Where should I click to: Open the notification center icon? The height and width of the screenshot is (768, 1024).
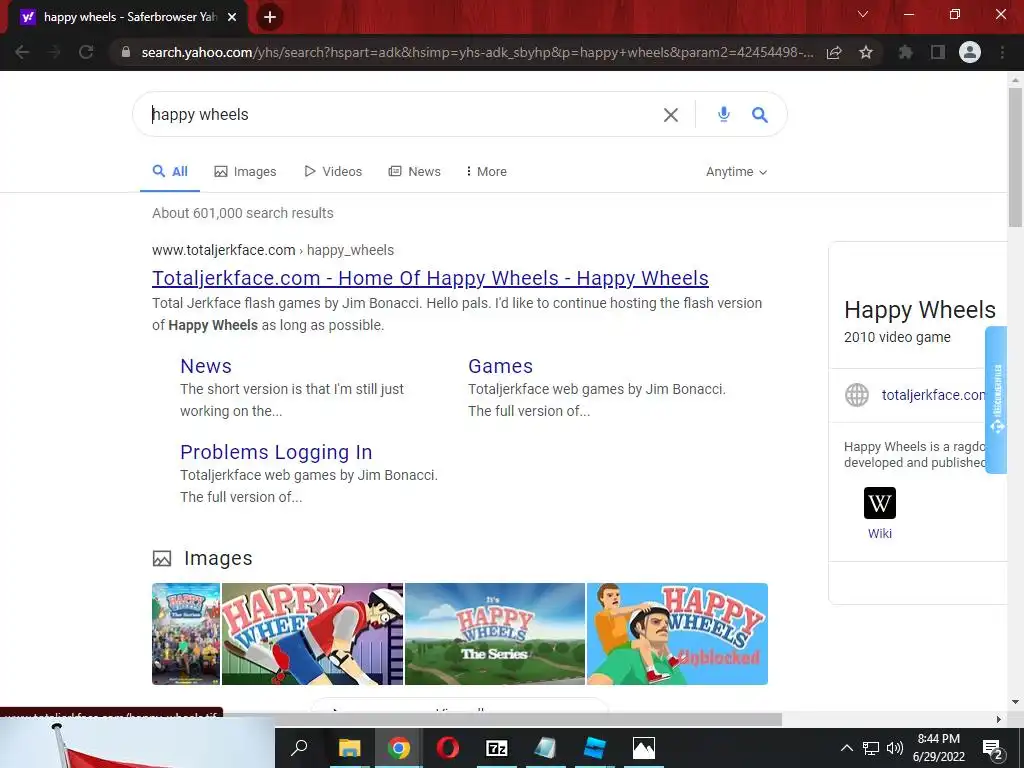[992, 748]
